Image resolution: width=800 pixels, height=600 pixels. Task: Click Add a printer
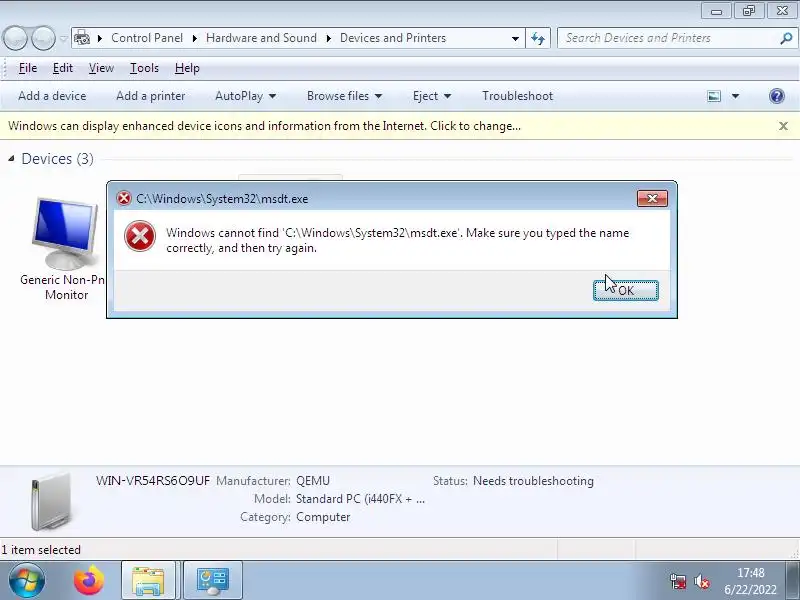click(x=151, y=96)
